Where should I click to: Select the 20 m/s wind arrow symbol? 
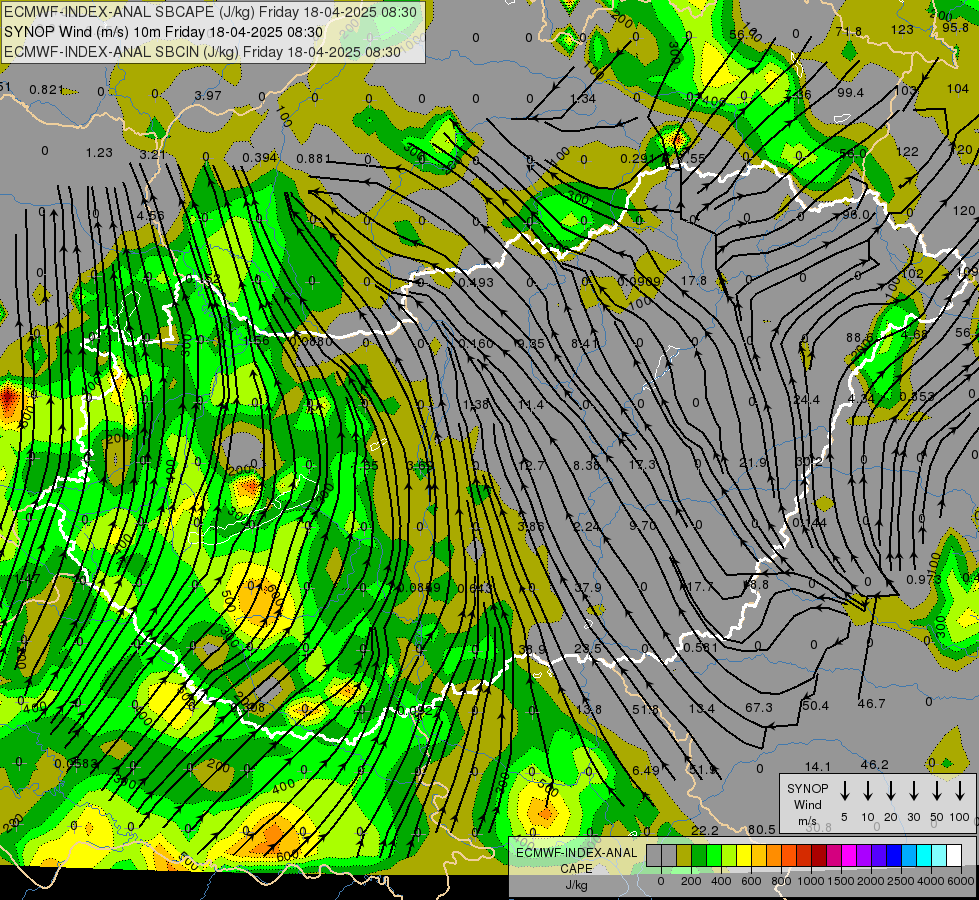pyautogui.click(x=890, y=790)
